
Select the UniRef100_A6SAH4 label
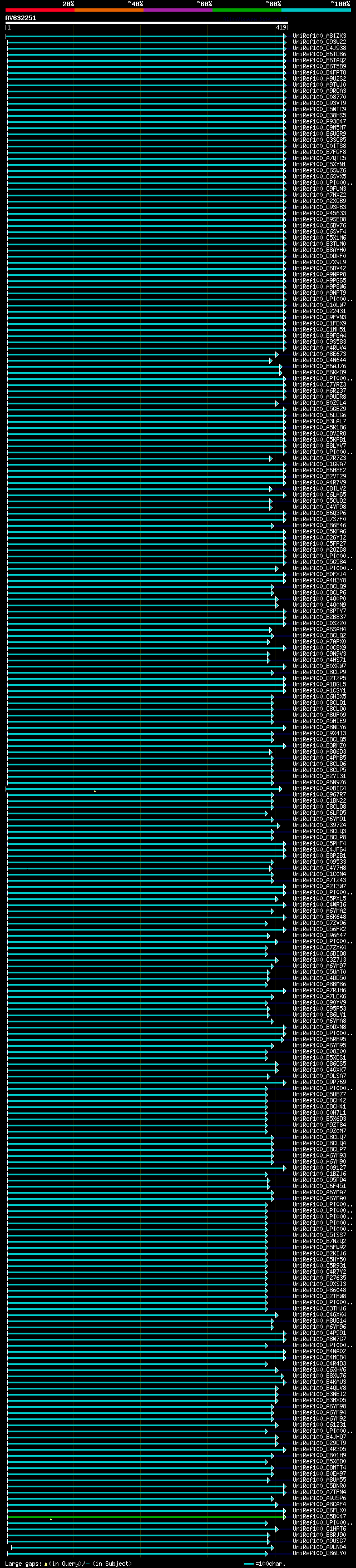coord(319,629)
